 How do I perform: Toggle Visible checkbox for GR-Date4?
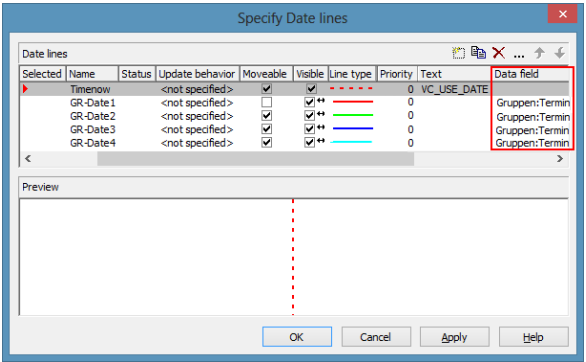pyautogui.click(x=309, y=143)
